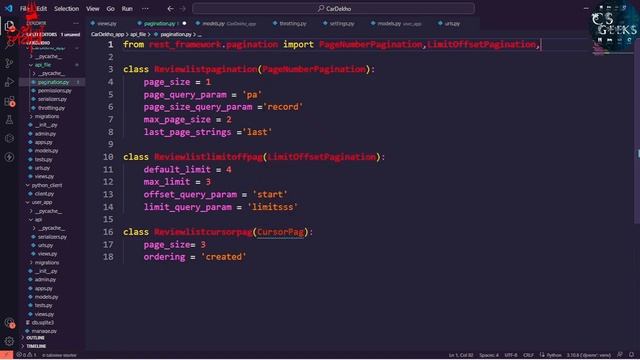Viewport: 640px width, 360px height.
Task: Open the notifications bell
Action: [x=632, y=355]
